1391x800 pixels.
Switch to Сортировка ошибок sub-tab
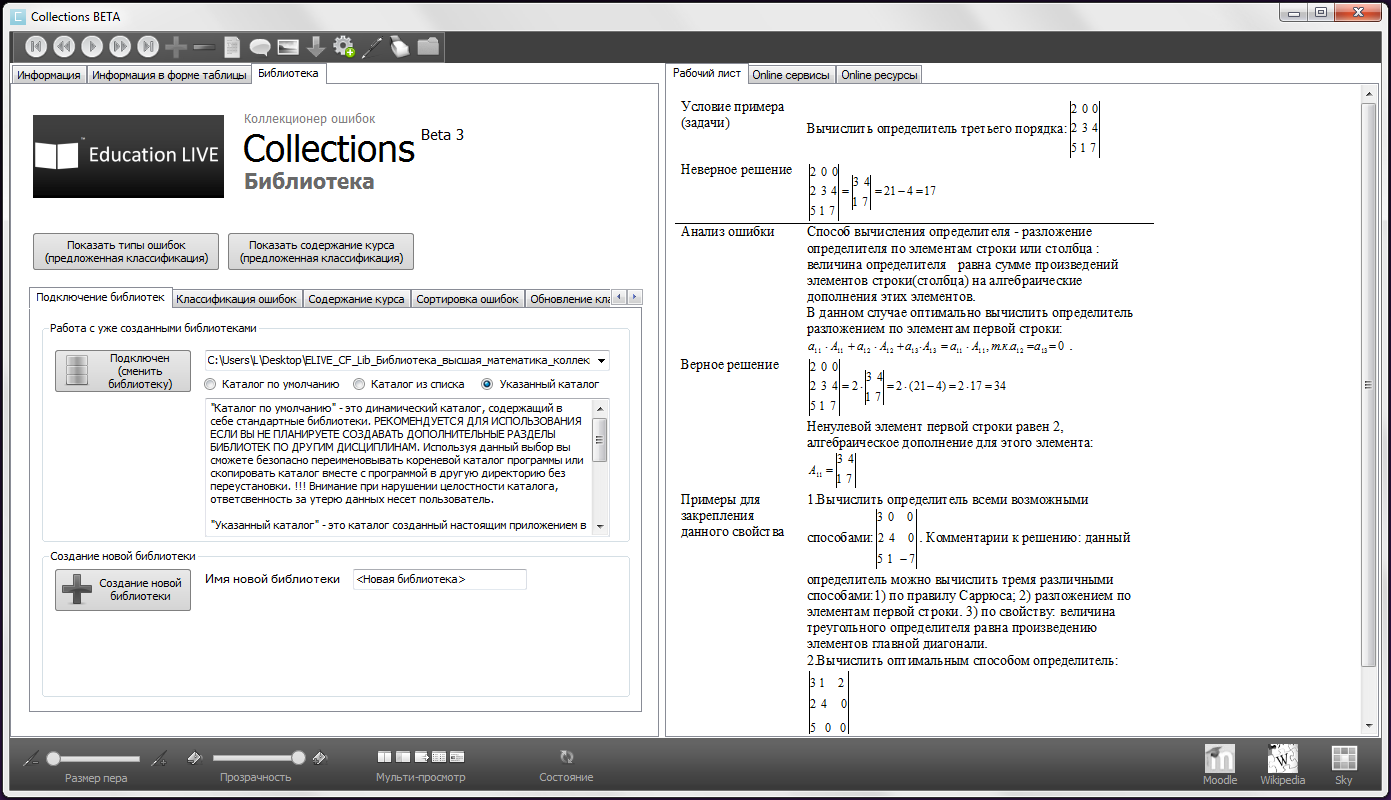467,299
